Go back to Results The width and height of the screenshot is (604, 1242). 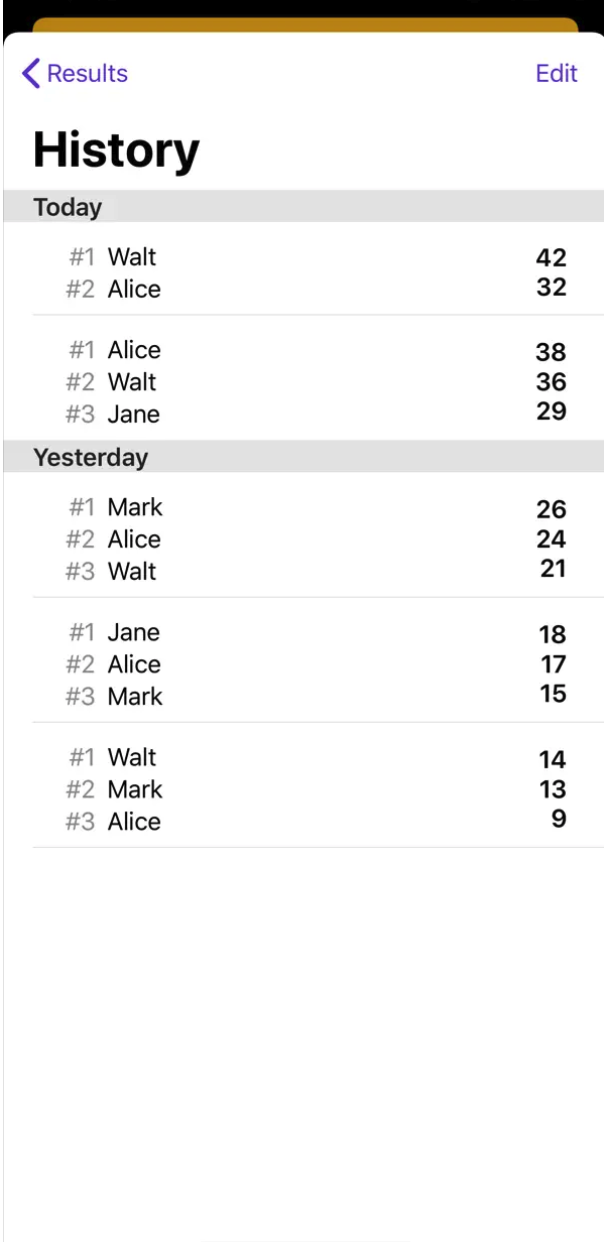87,73
